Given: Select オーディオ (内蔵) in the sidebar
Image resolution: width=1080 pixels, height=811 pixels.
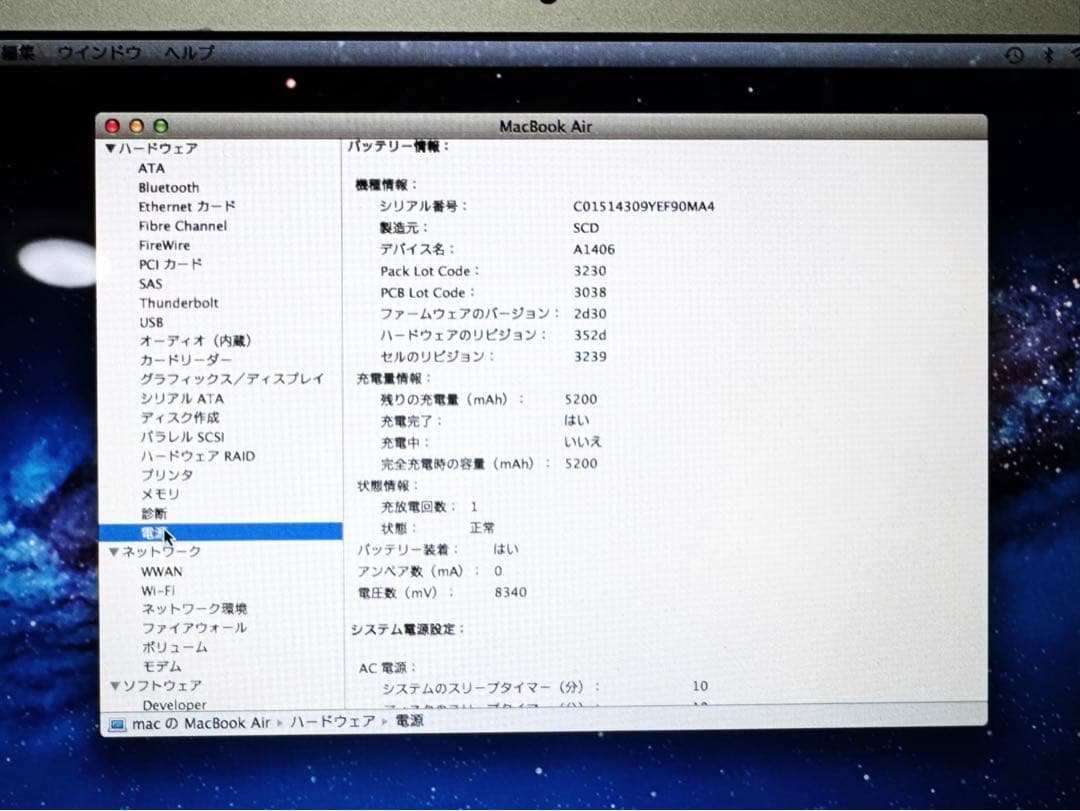Looking at the screenshot, I should [x=196, y=341].
